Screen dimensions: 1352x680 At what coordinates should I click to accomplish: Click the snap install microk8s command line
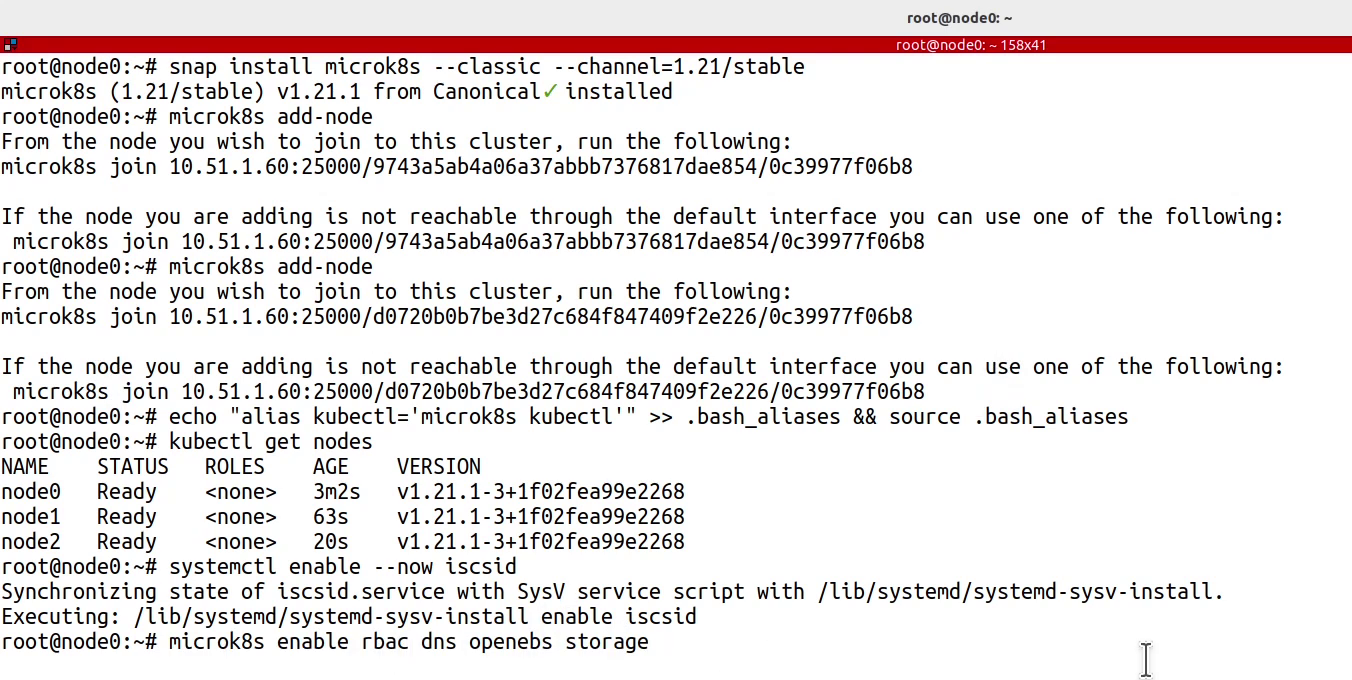point(403,67)
